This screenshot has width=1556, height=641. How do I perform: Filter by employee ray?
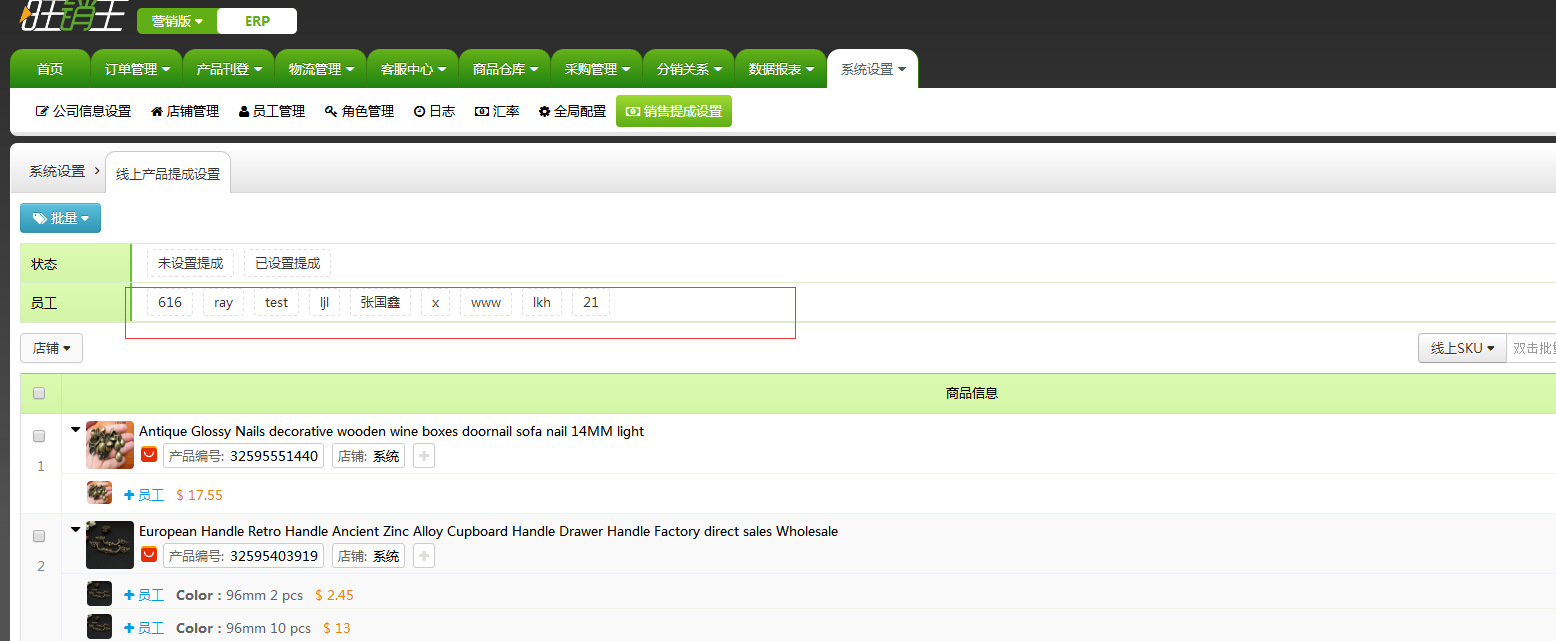[x=223, y=302]
